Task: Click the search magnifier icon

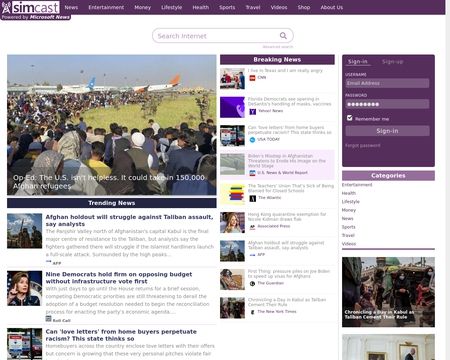Action: 283,36
